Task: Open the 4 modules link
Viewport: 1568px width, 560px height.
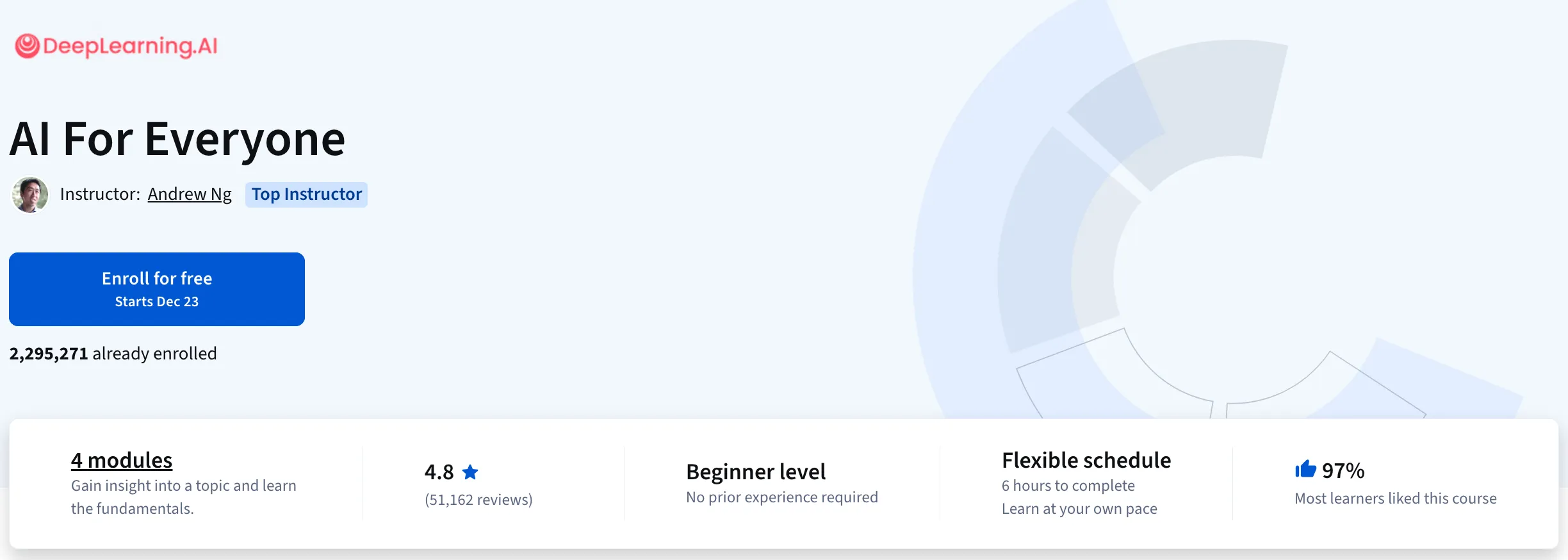Action: 122,460
